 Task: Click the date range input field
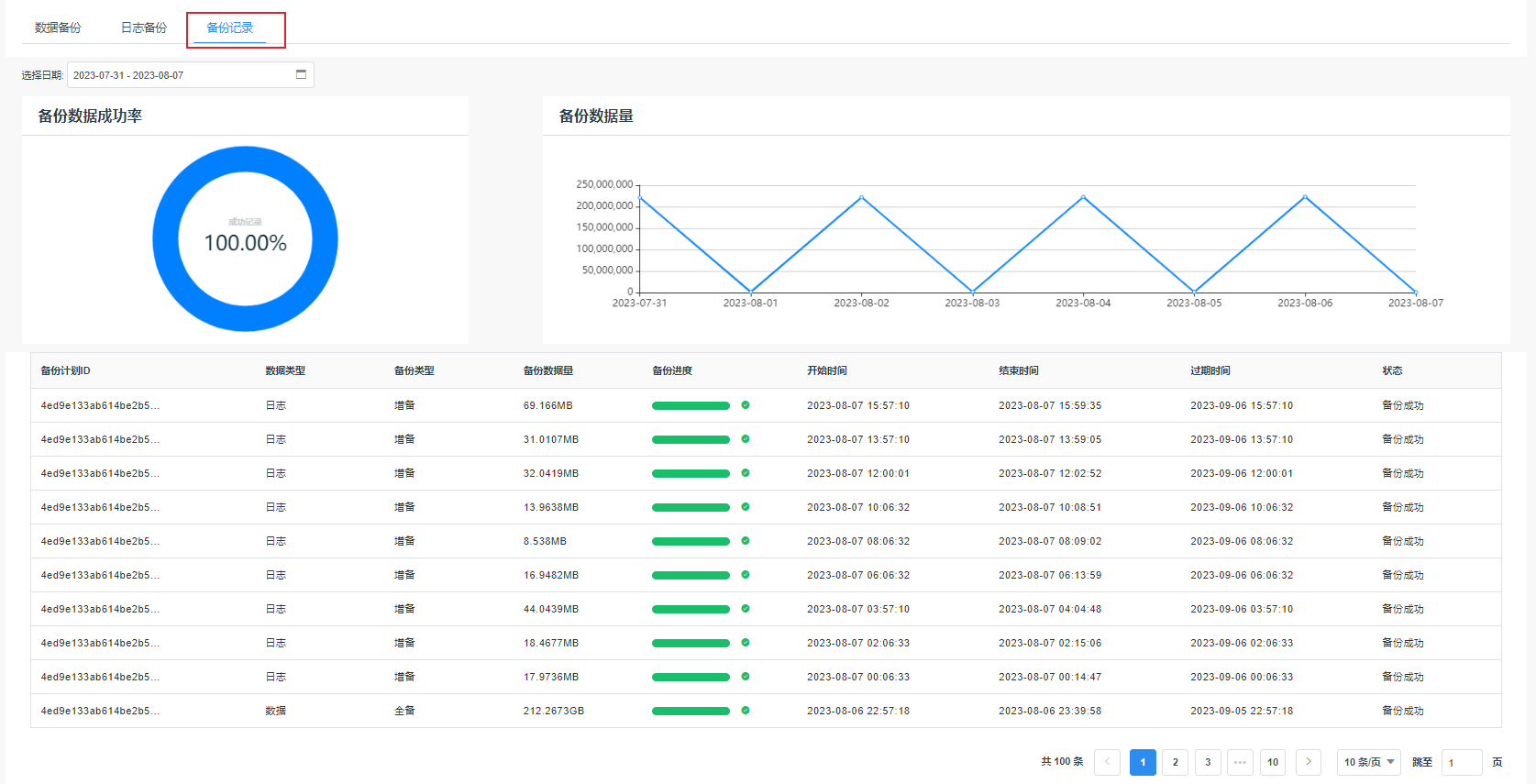[x=190, y=75]
